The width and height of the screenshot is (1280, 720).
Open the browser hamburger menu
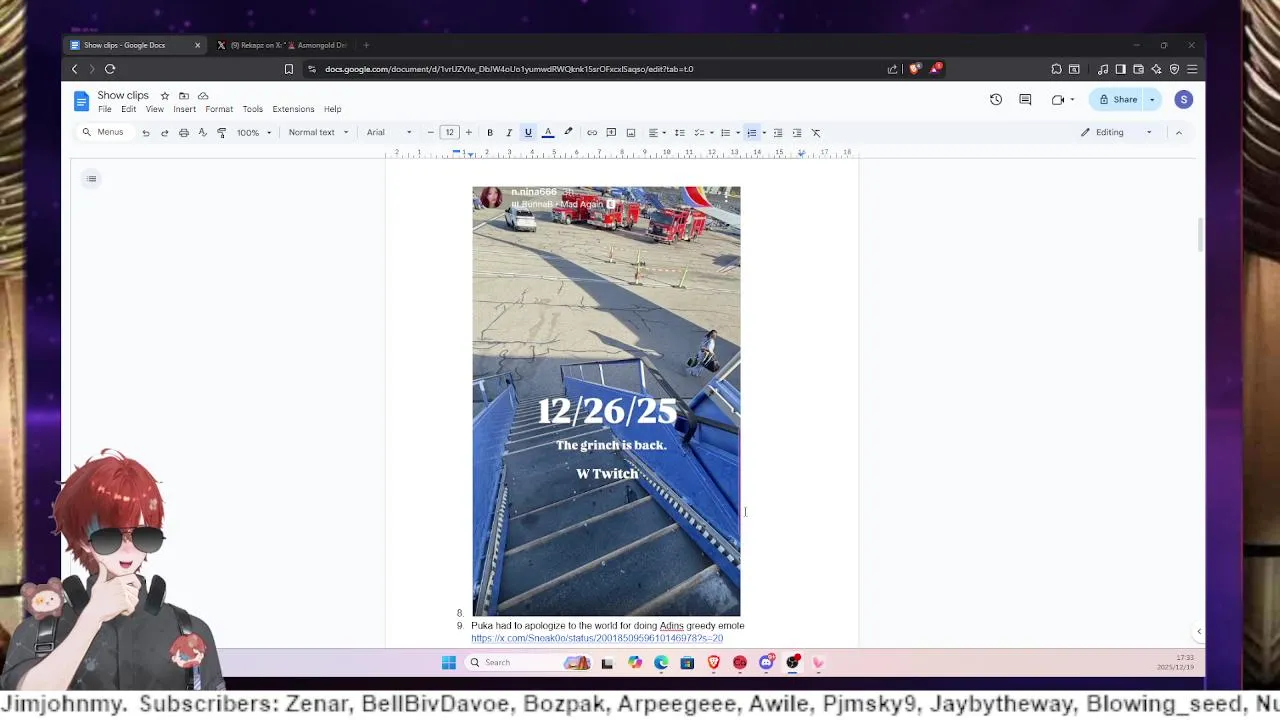pos(1192,69)
